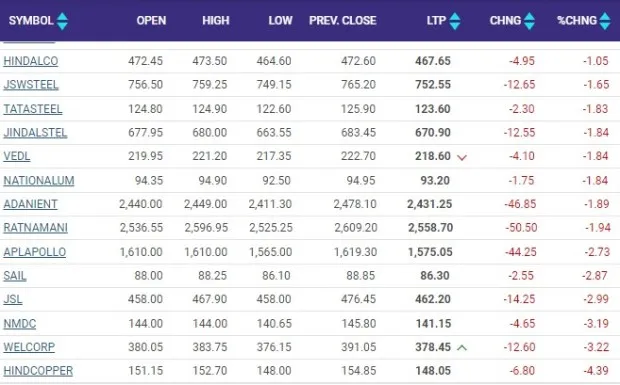Click the down chevron beside VEDL LTP
Viewport: 620px width, 385px height.
point(462,158)
